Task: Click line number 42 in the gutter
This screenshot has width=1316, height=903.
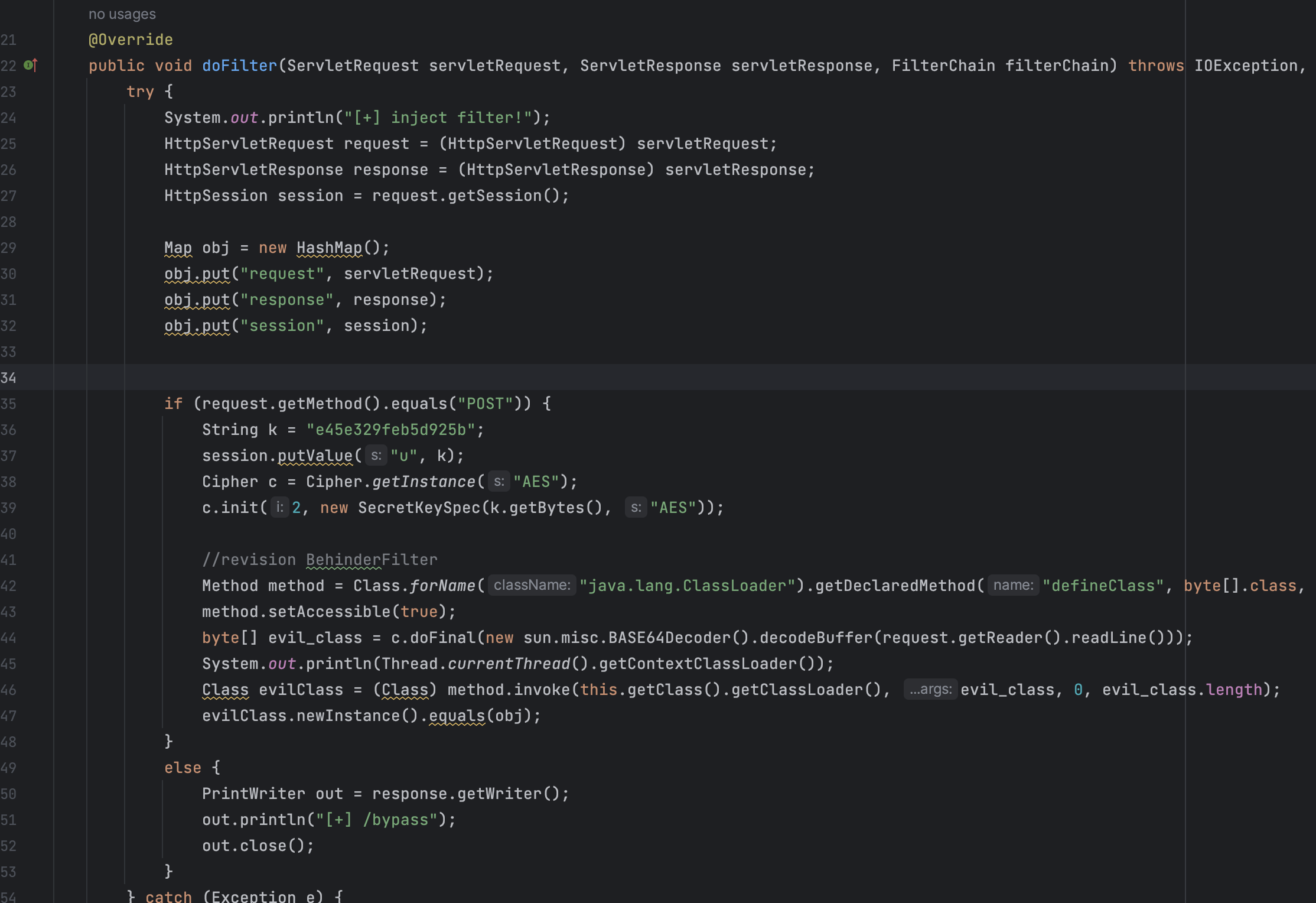Action: click(8, 586)
